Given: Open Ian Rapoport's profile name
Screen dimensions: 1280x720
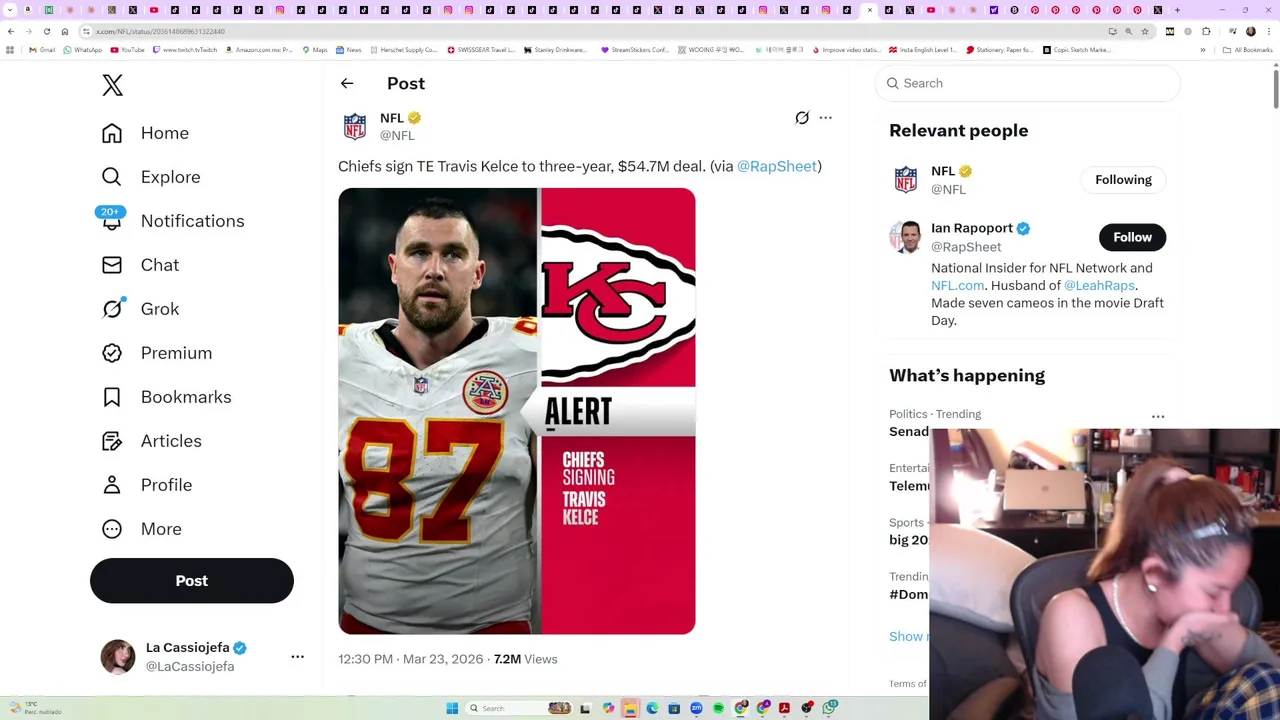Looking at the screenshot, I should (x=972, y=229).
